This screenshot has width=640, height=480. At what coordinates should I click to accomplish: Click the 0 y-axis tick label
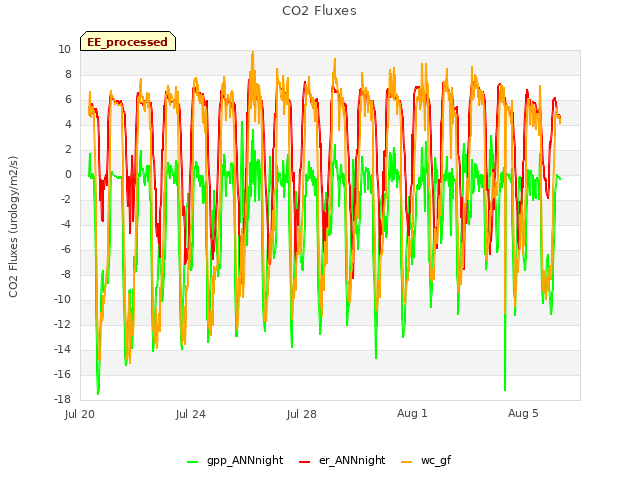pos(68,174)
